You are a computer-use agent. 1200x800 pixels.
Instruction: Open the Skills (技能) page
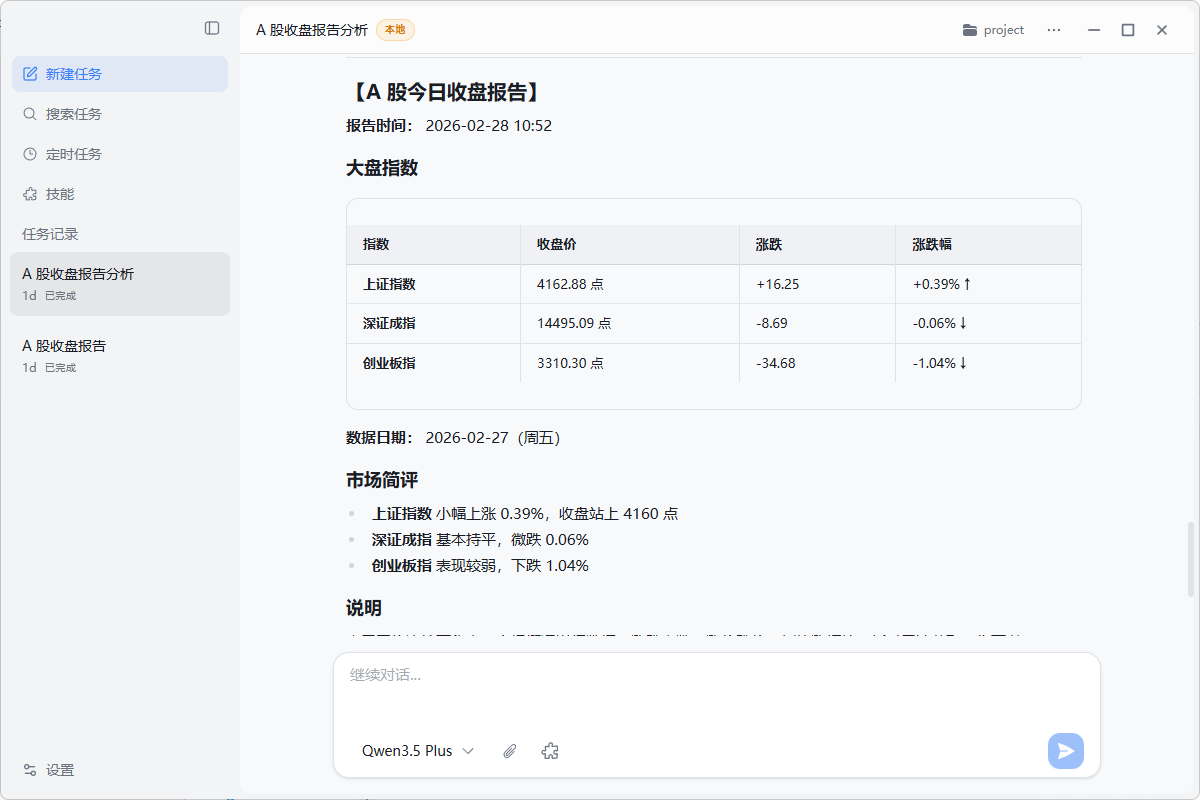(59, 194)
